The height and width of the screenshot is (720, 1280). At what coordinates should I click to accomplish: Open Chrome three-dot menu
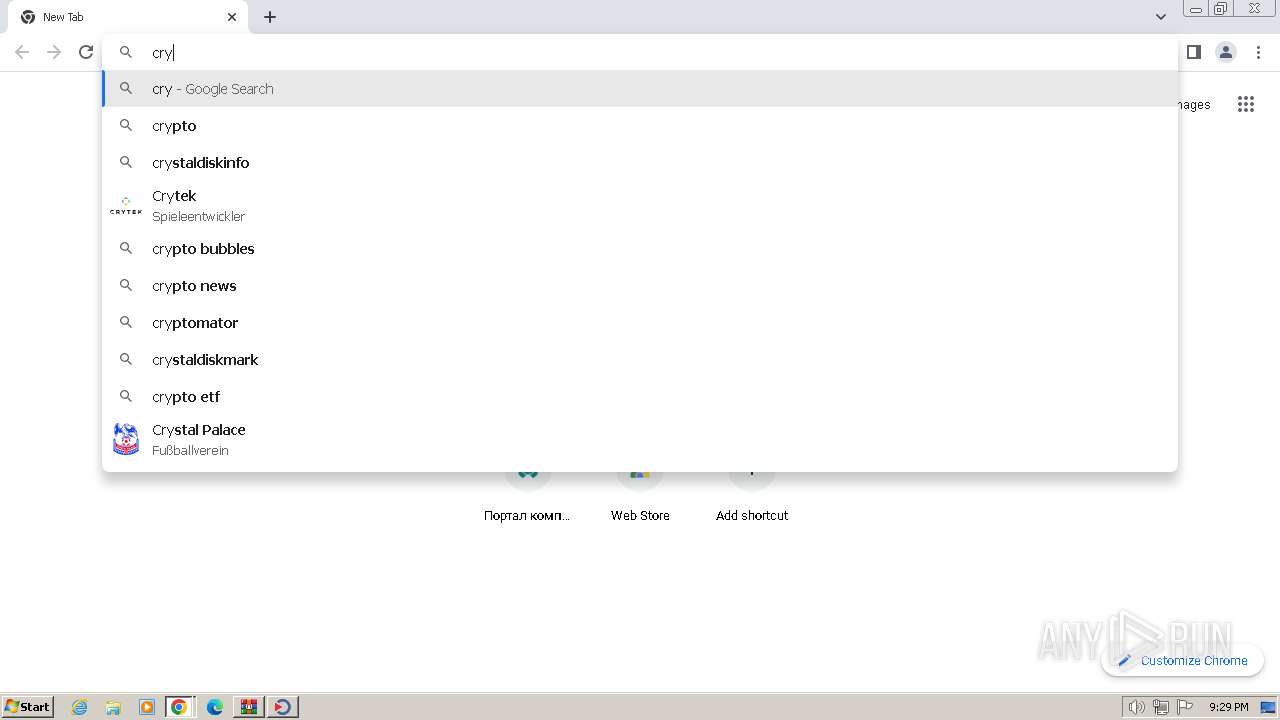tap(1258, 52)
